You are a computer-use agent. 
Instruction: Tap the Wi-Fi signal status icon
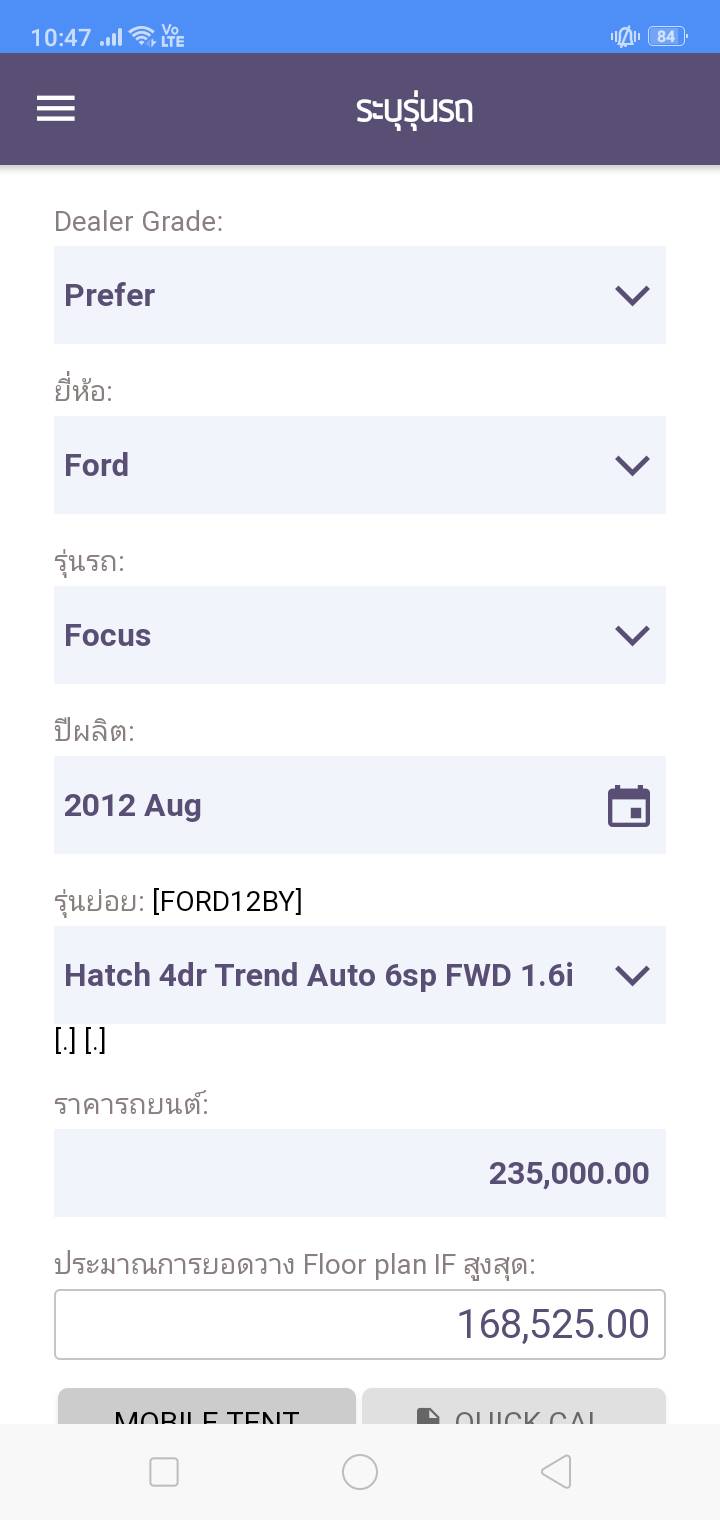(x=142, y=37)
